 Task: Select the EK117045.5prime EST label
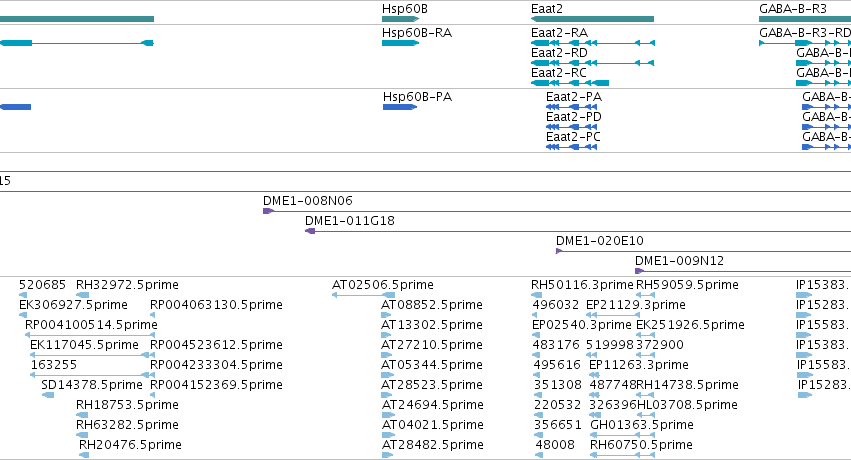pyautogui.click(x=84, y=345)
